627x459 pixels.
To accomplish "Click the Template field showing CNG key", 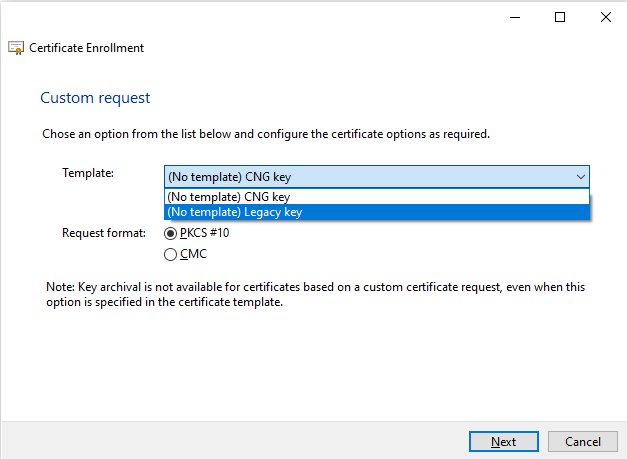I will [x=377, y=177].
